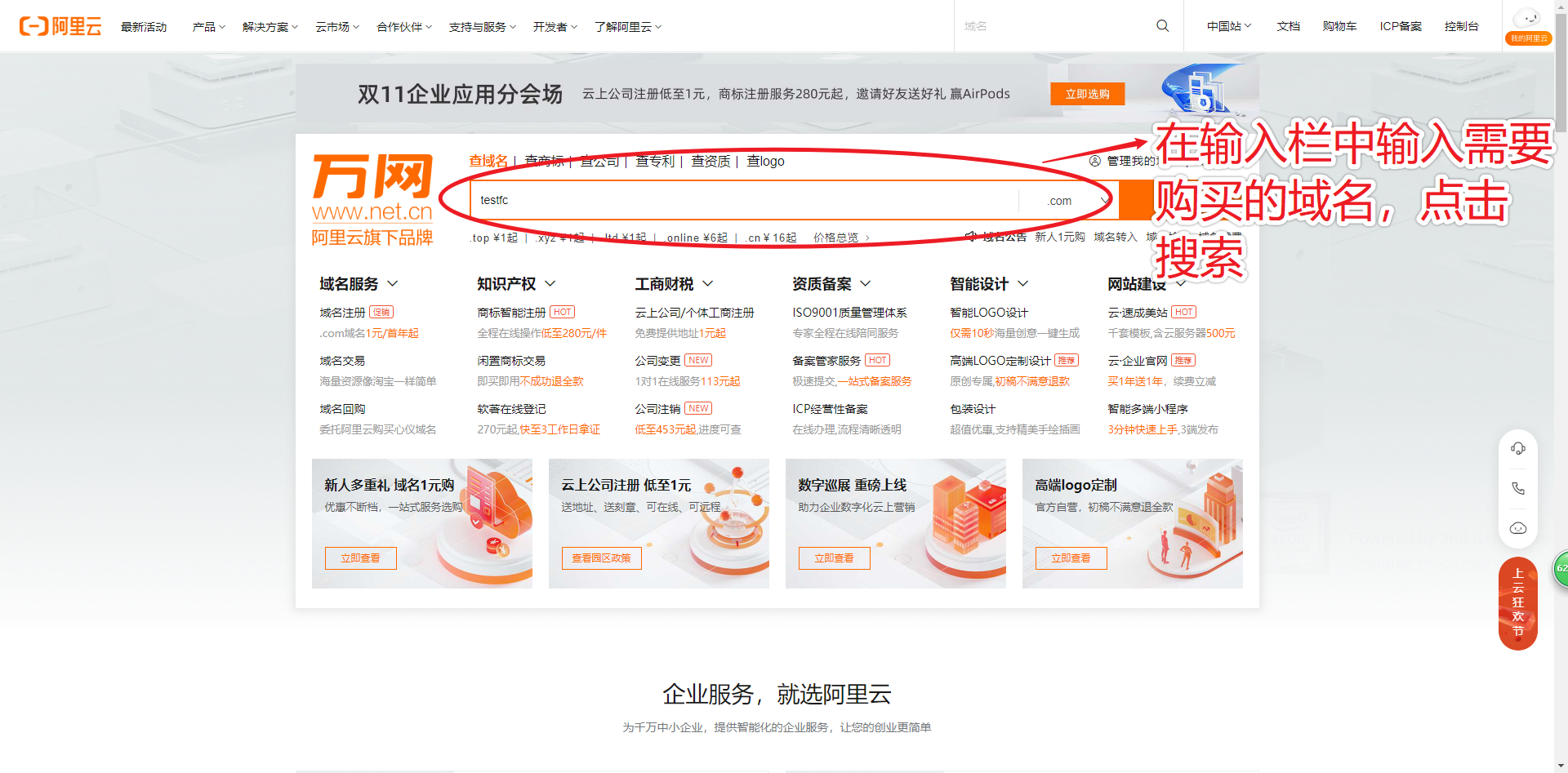This screenshot has height=773, width=1568.
Task: Open the 公司注销 link
Action: click(x=657, y=409)
